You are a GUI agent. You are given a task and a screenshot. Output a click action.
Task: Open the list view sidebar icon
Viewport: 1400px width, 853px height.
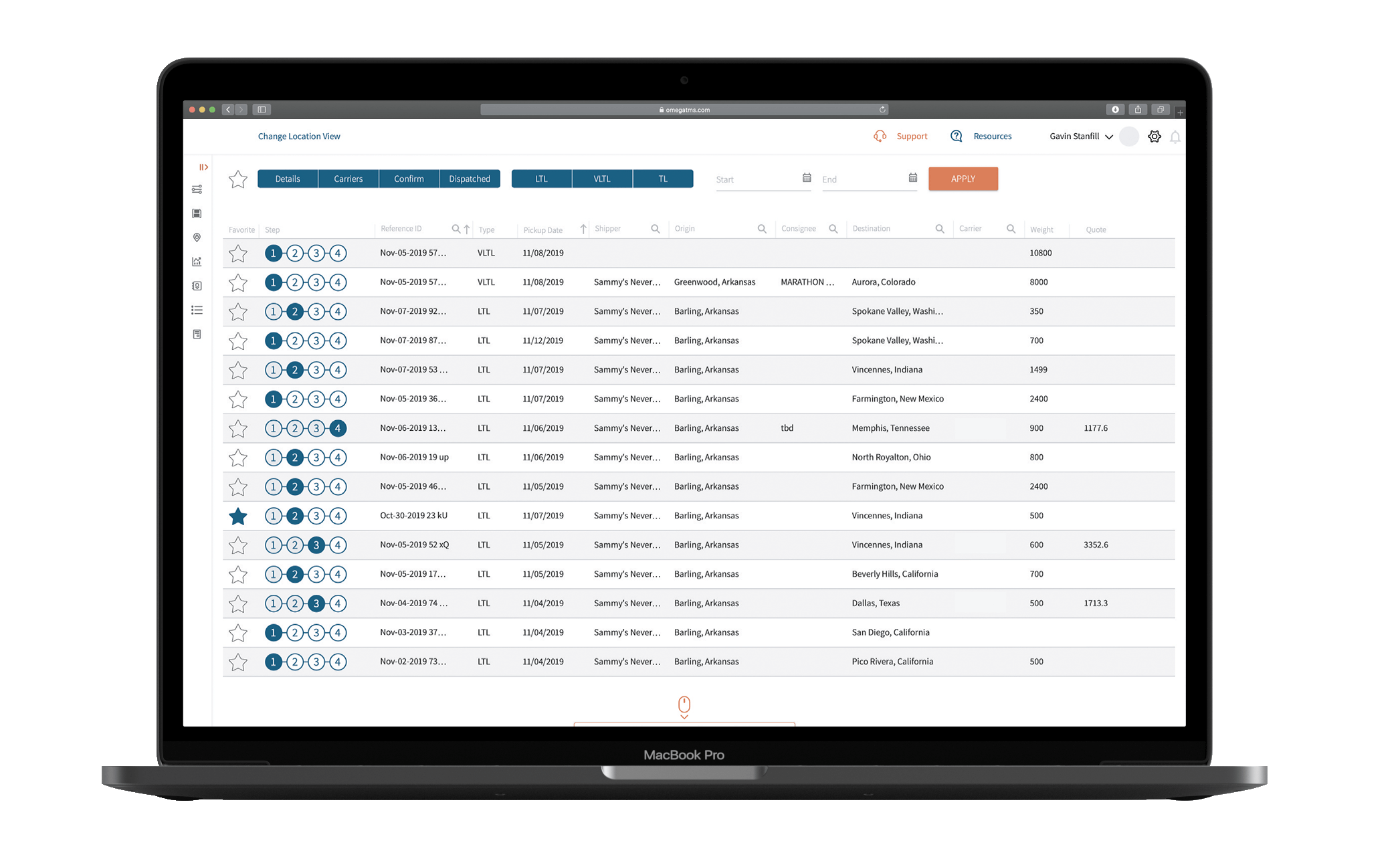point(197,310)
